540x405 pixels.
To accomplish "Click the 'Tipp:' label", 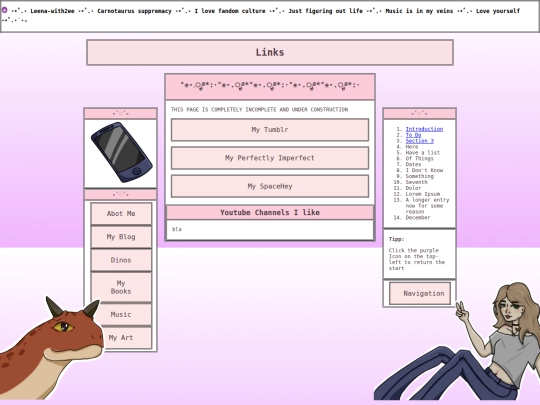I will [x=396, y=239].
